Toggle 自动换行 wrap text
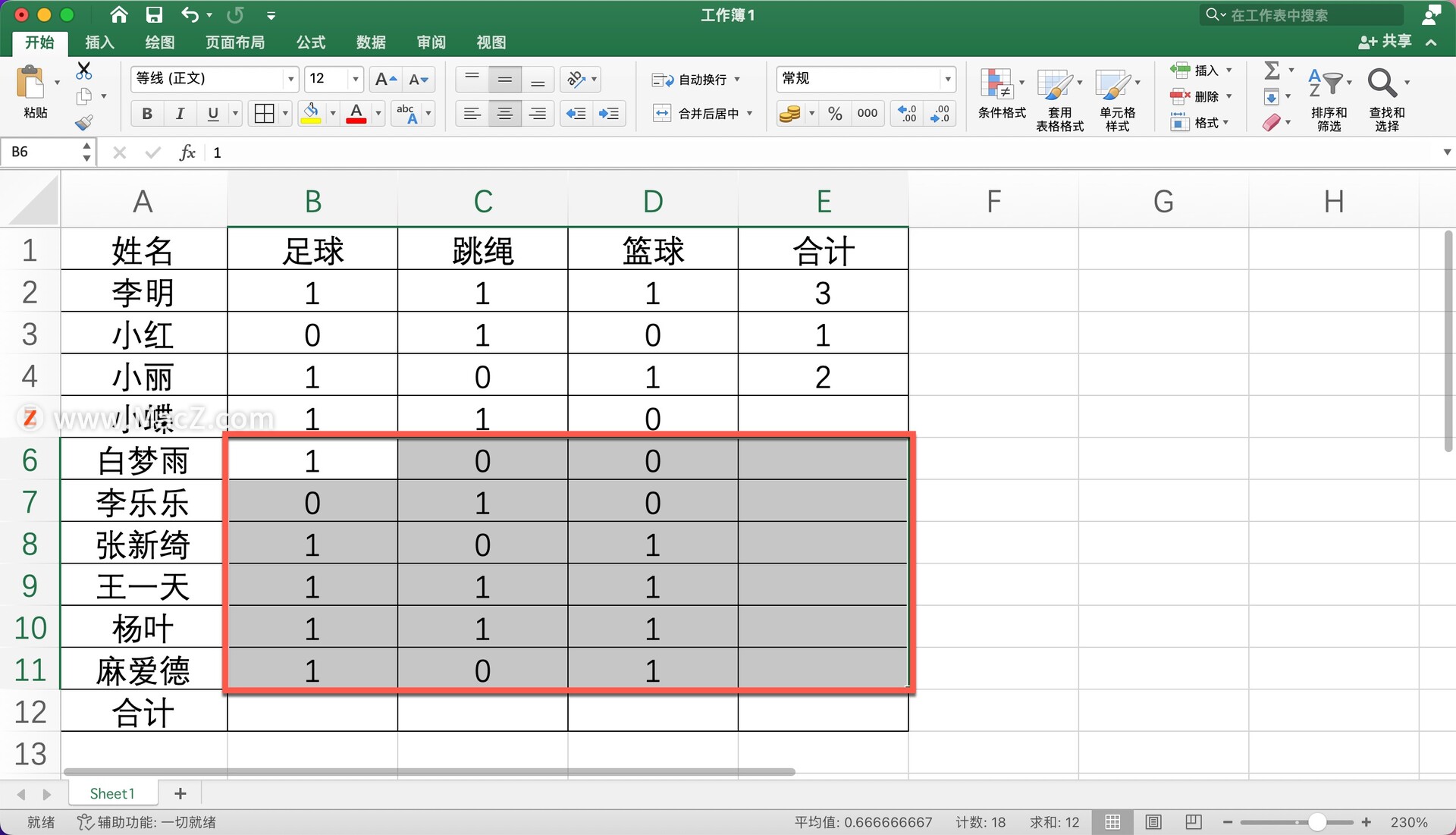Screen dimensions: 1456x835 click(x=689, y=80)
